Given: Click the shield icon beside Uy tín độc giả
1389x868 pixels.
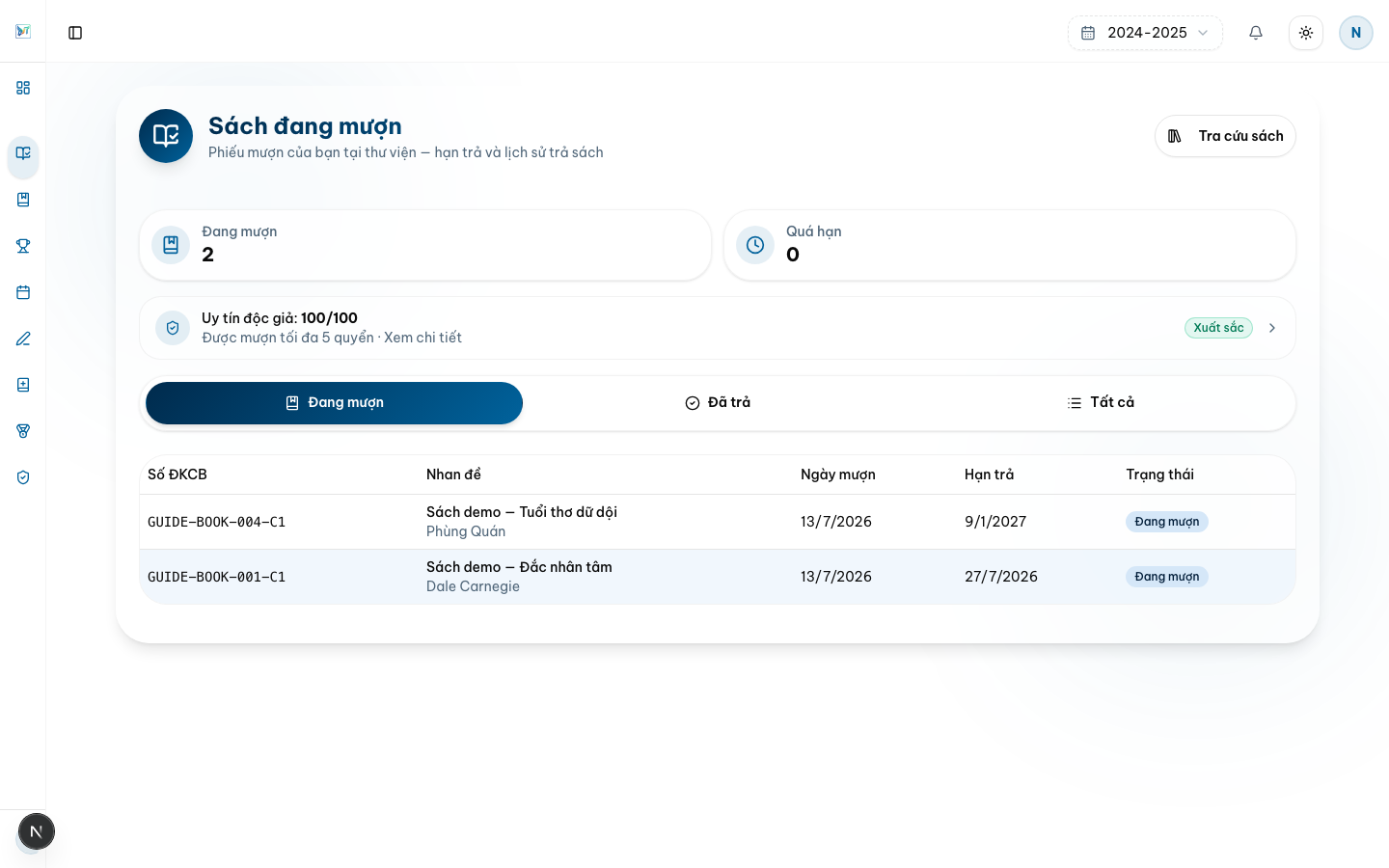Looking at the screenshot, I should click(173, 328).
